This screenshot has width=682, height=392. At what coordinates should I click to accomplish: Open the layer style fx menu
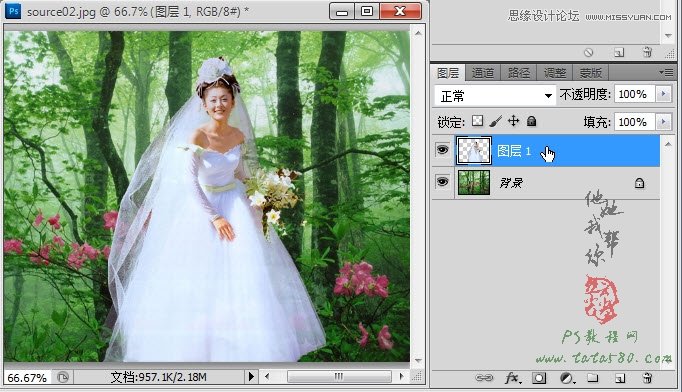[x=513, y=378]
